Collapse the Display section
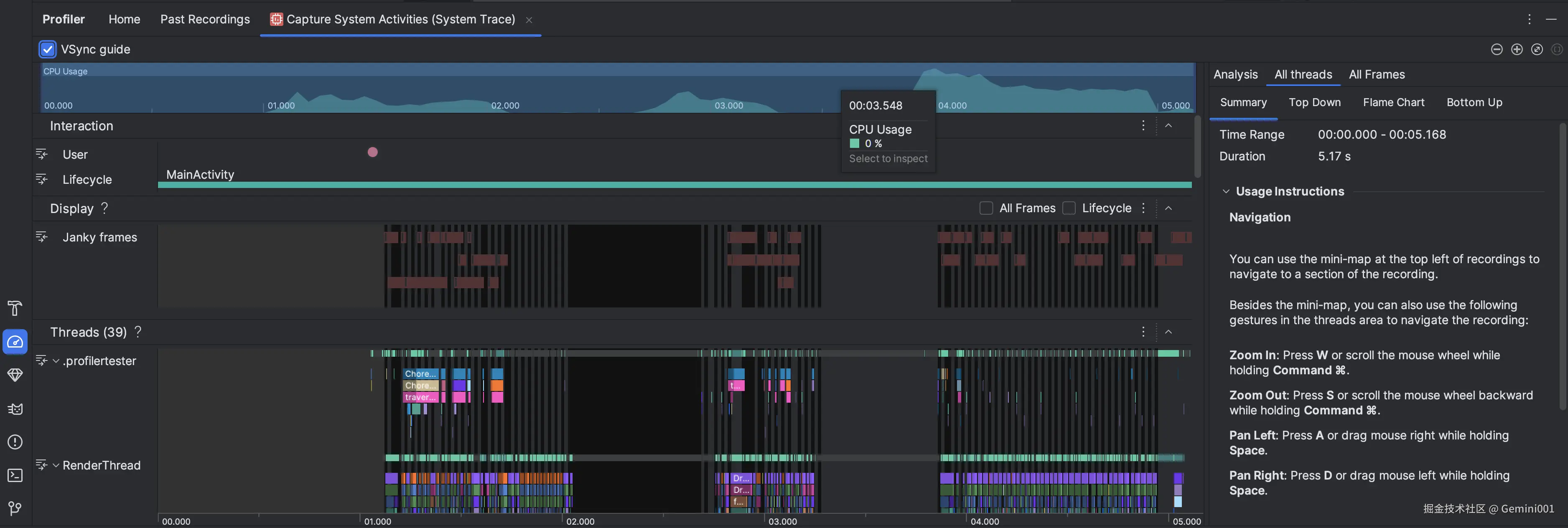 tap(1169, 208)
